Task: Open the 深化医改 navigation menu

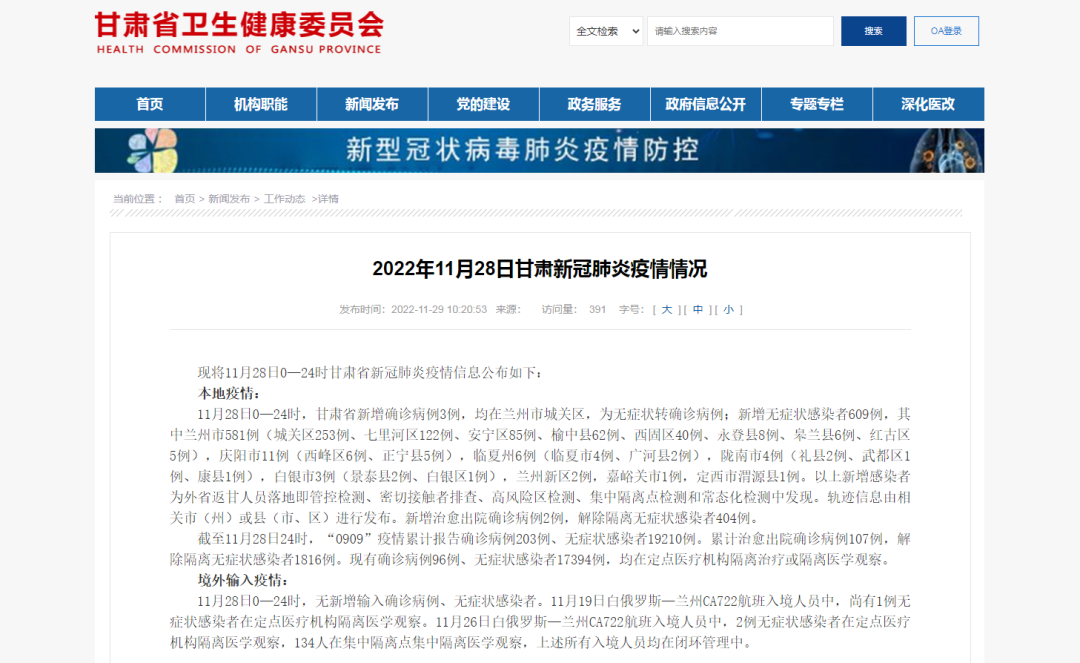Action: tap(927, 104)
